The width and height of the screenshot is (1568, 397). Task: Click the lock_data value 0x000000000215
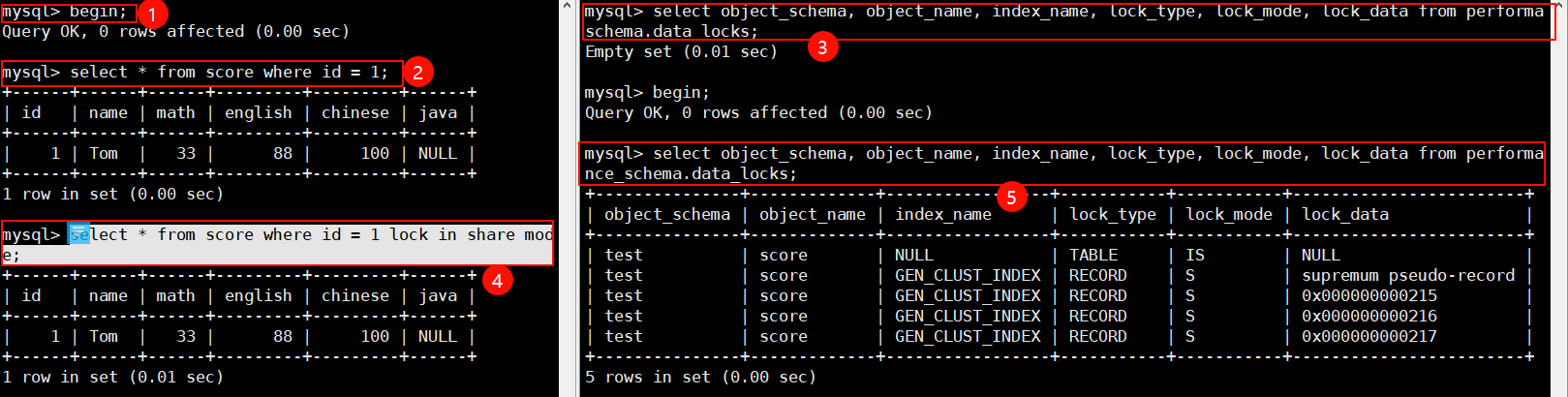click(x=1368, y=295)
